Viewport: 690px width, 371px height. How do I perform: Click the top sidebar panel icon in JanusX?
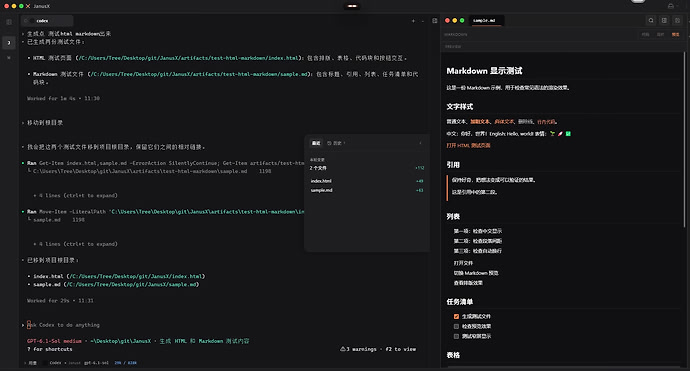pyautogui.click(x=9, y=22)
